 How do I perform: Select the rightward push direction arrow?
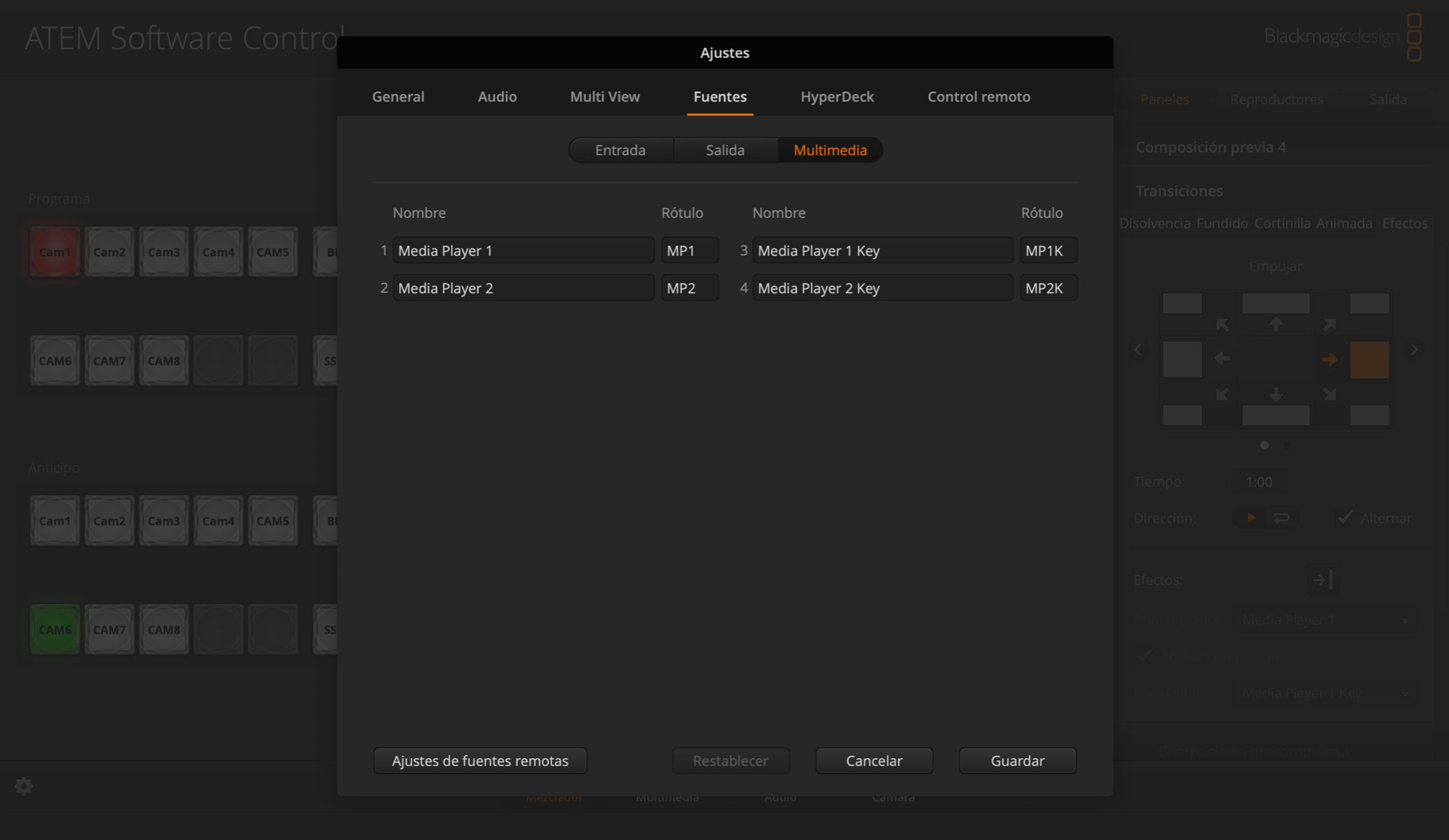coord(1331,358)
